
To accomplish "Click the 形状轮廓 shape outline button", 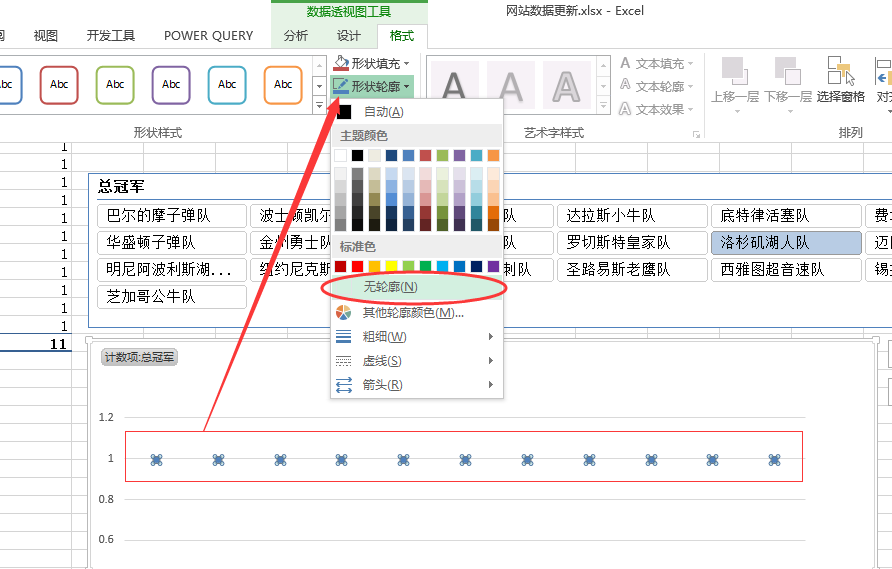I will pos(371,86).
